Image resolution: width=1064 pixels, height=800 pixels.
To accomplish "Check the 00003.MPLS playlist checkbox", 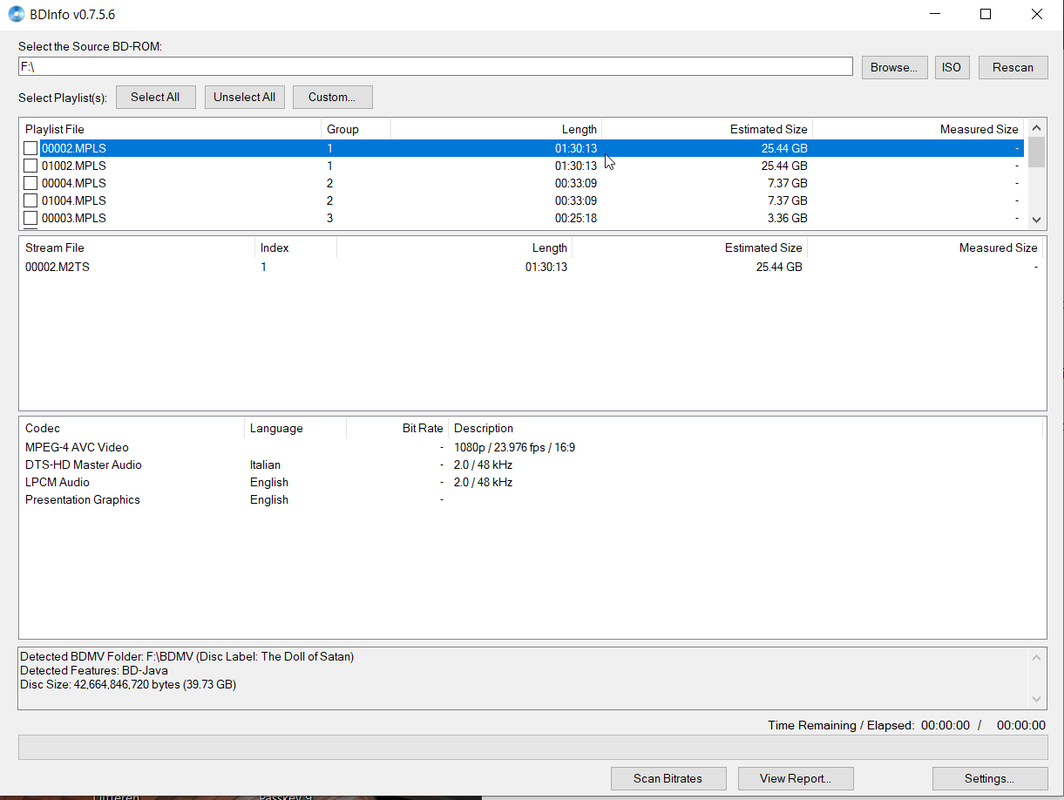I will [x=31, y=218].
